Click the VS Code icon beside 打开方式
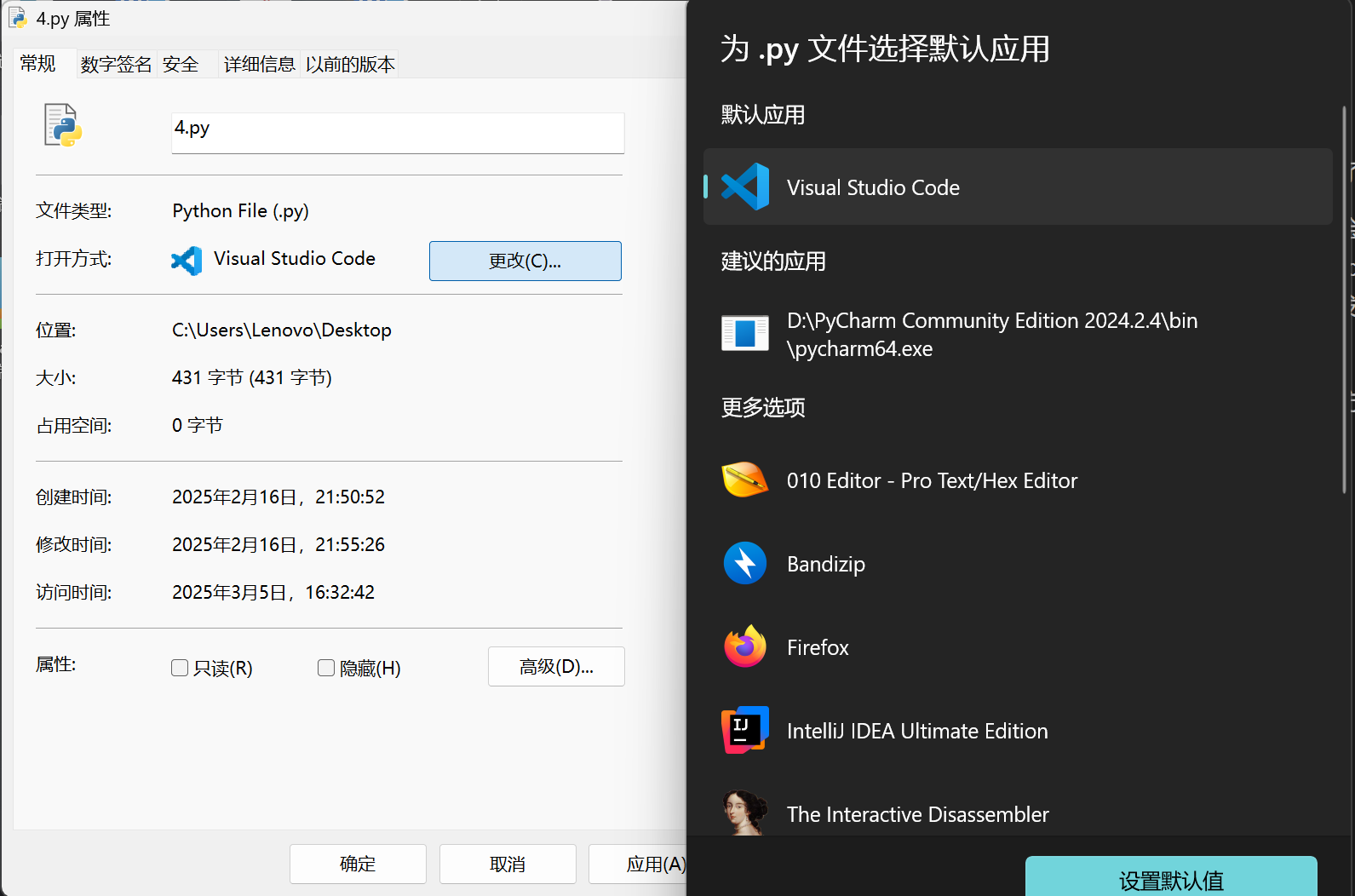 point(187,261)
